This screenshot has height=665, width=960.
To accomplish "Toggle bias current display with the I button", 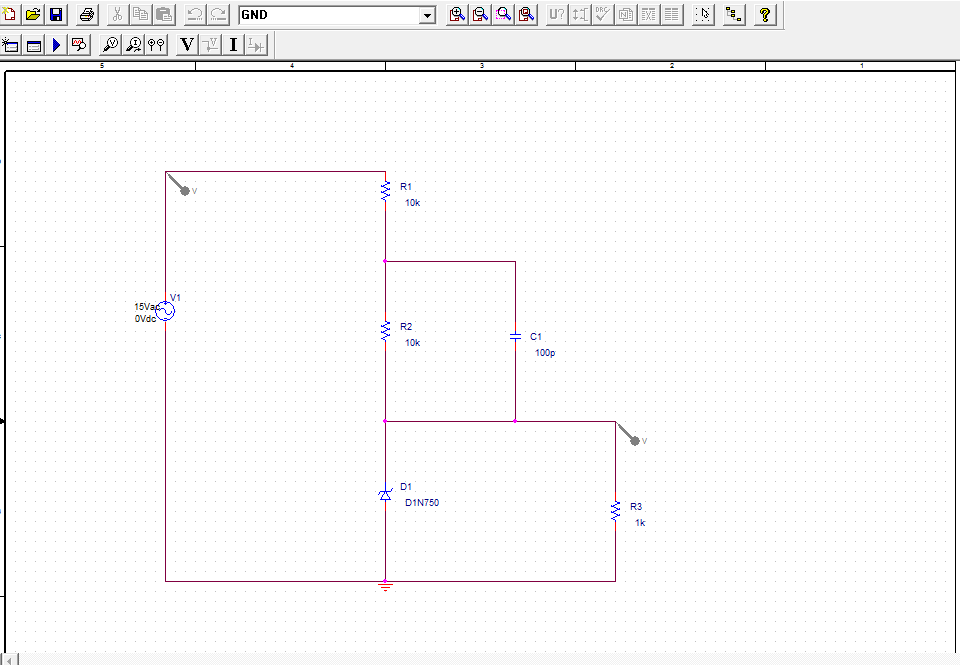I will pos(233,45).
